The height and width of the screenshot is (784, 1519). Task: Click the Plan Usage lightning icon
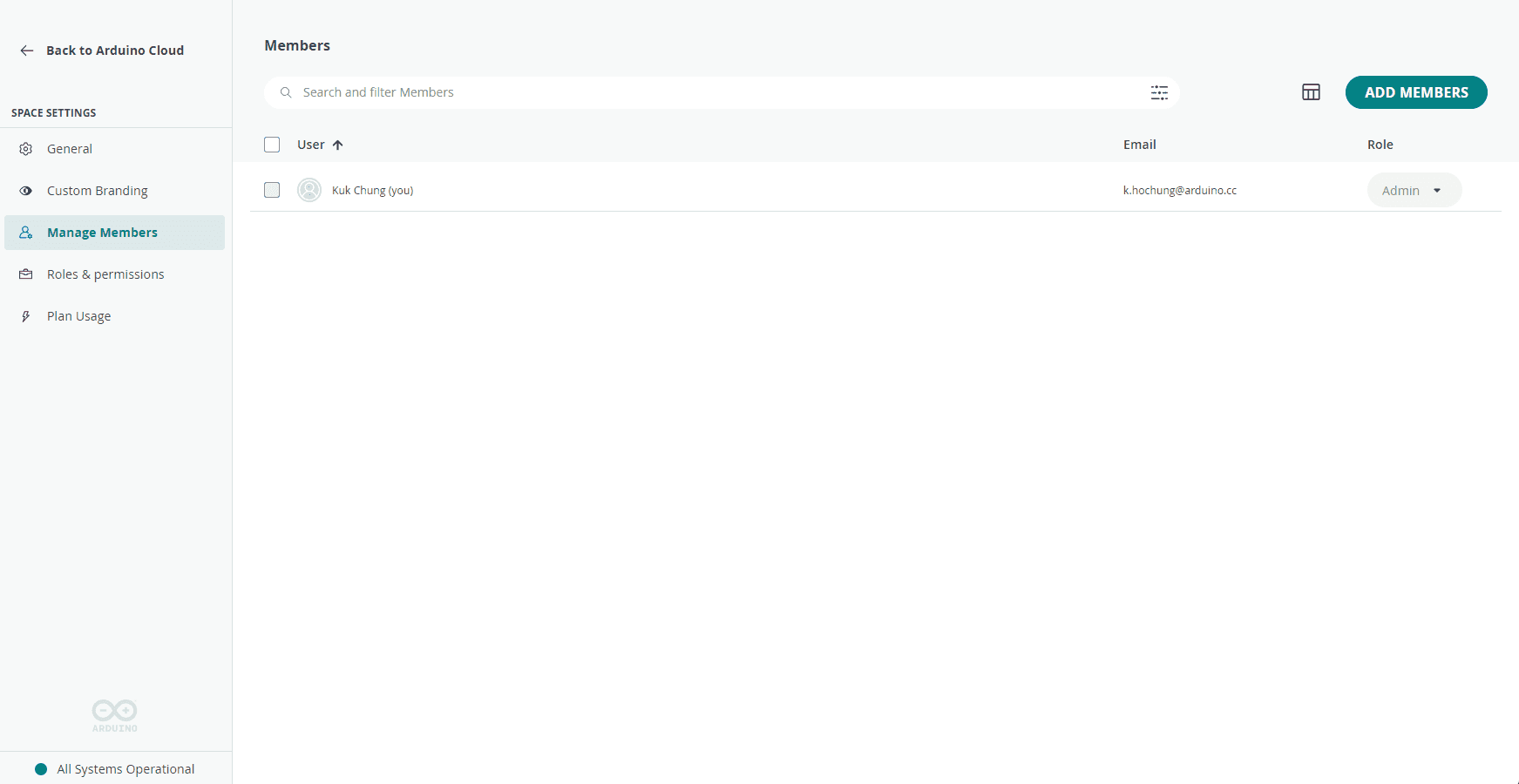point(26,316)
